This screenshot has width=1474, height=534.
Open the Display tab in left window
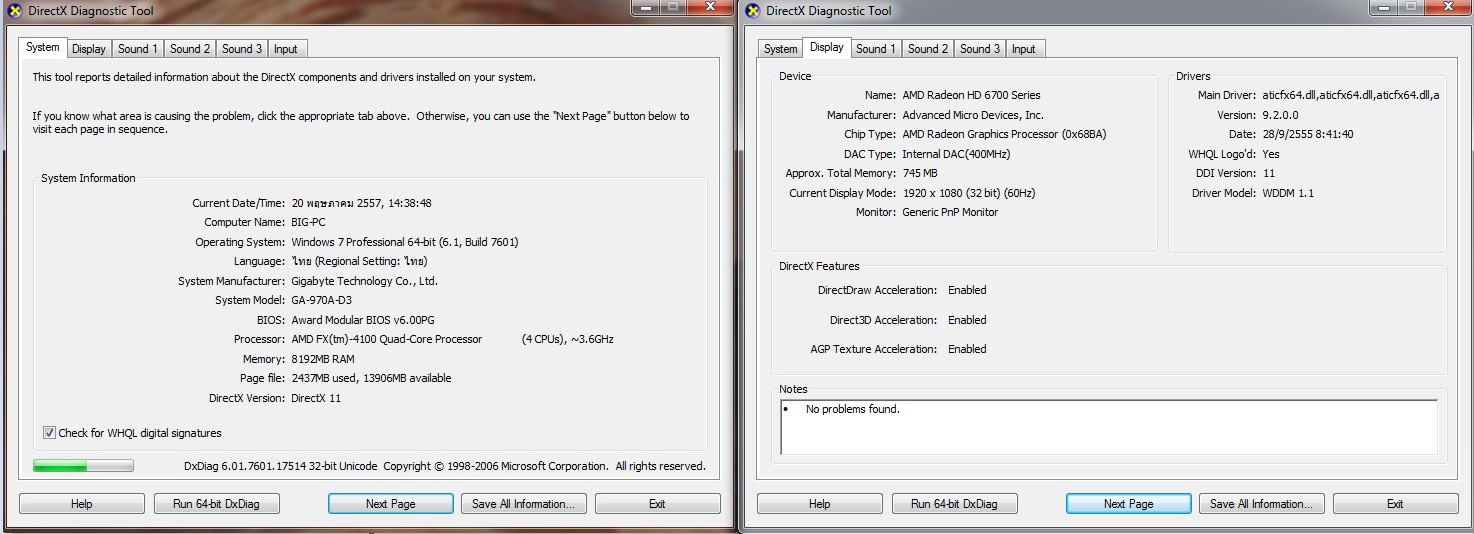(x=89, y=49)
